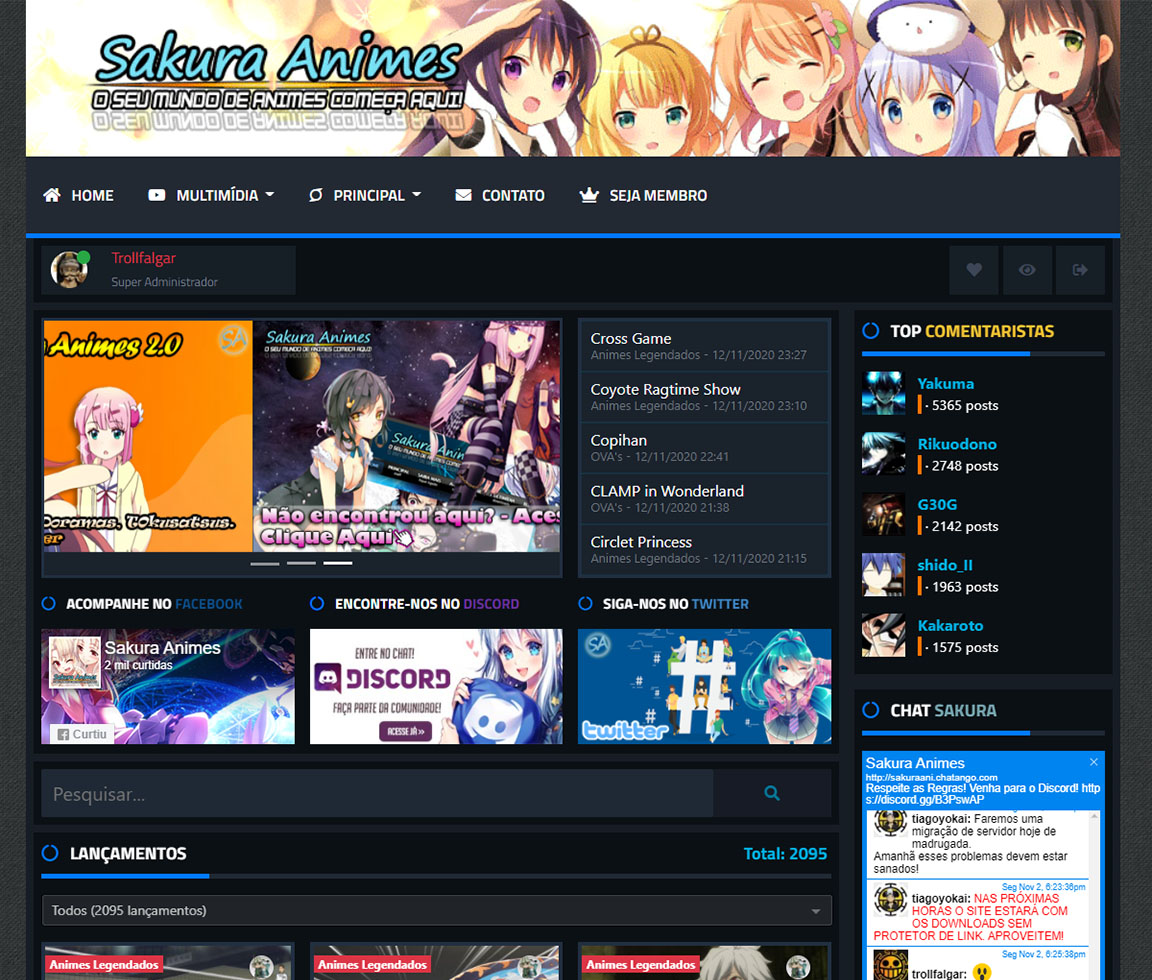
Task: Close the Sakura Animes chat widget
Action: [1094, 762]
